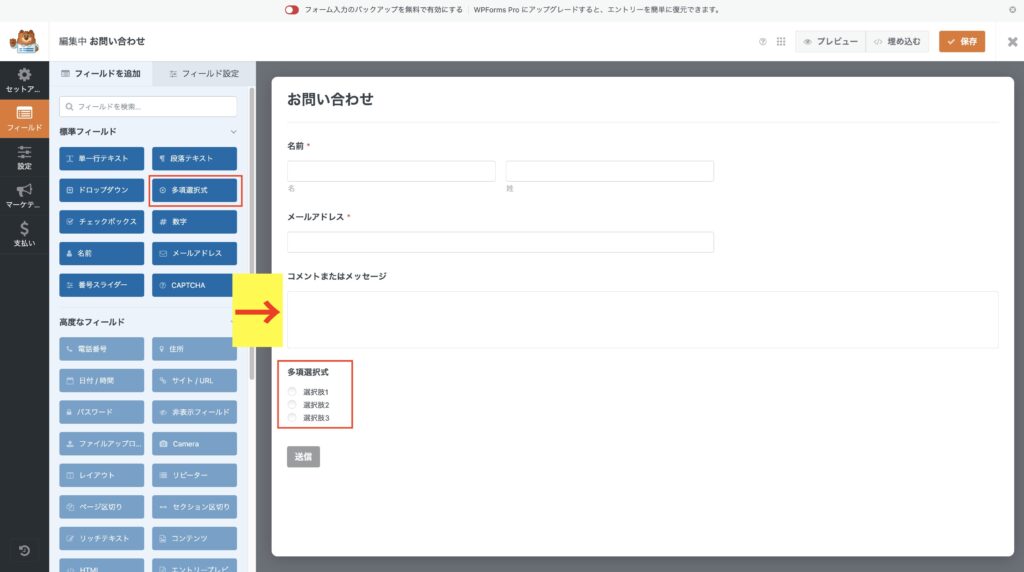
Task: Click the revision history icon at bottom left
Action: (x=24, y=551)
